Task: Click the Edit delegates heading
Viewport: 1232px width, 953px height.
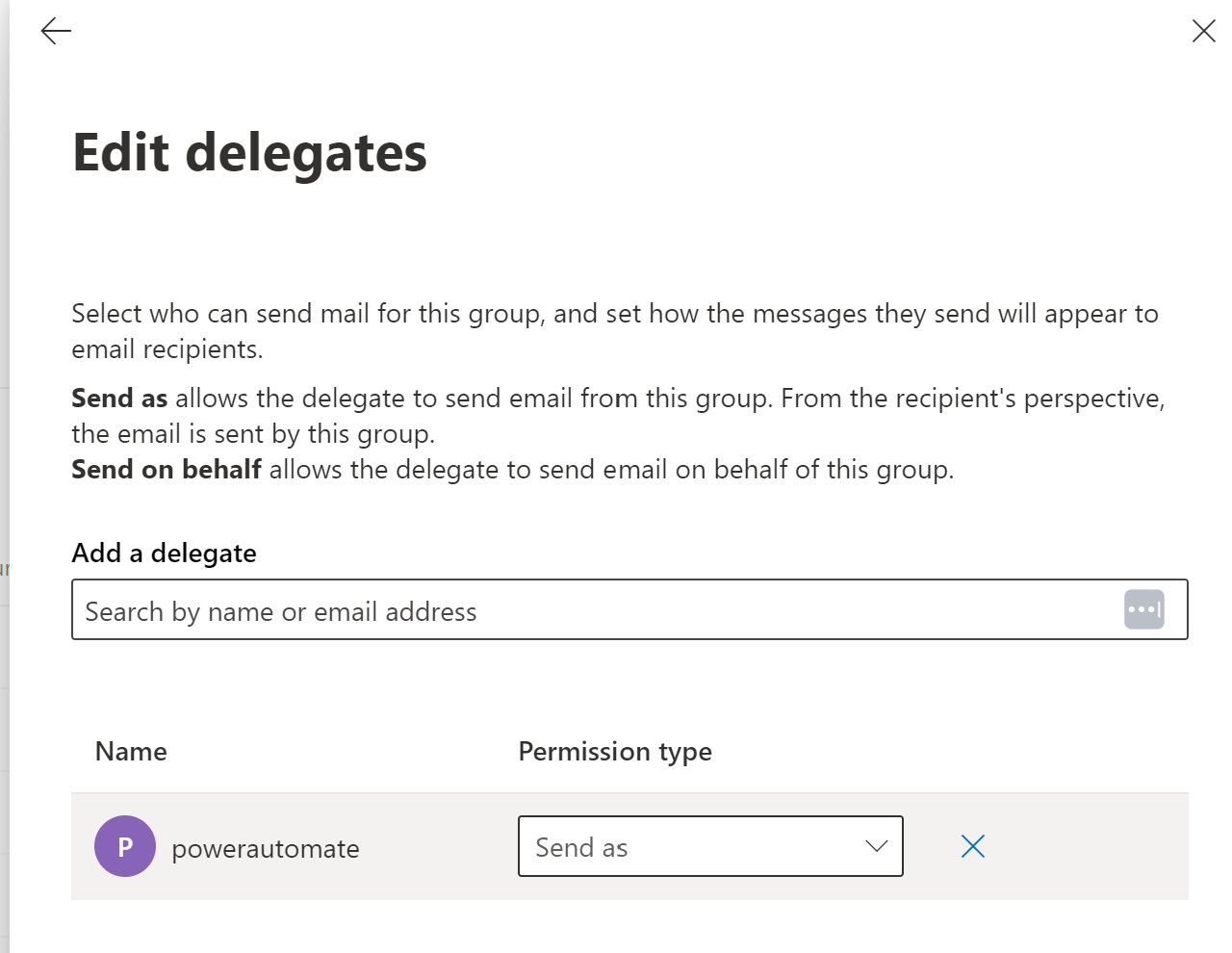Action: click(x=249, y=152)
